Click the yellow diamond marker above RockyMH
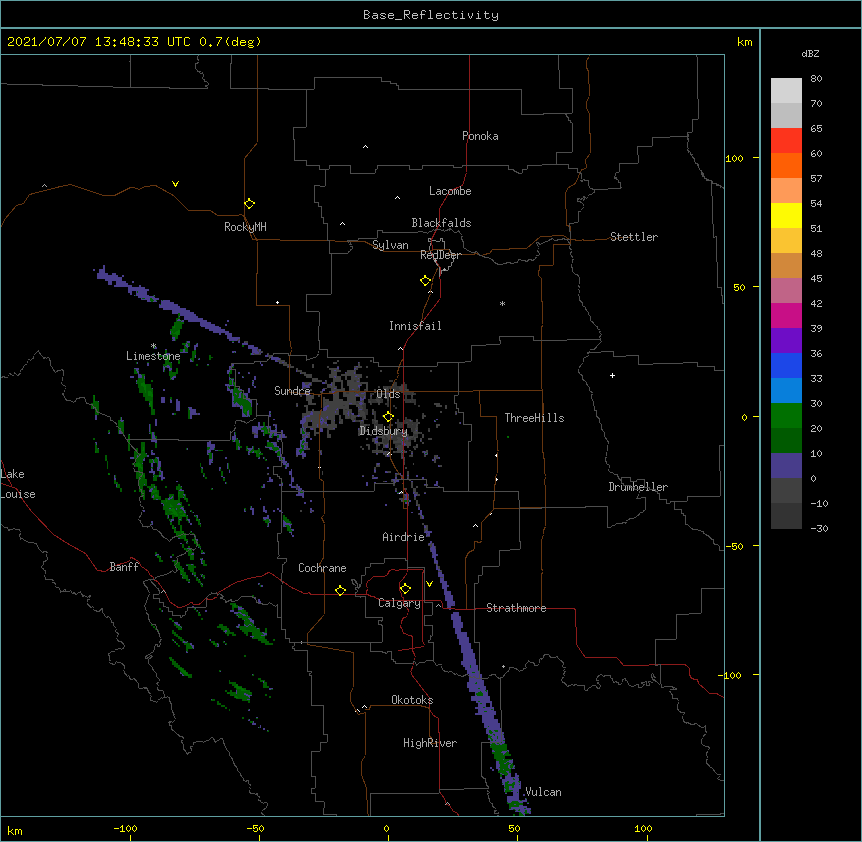 (x=250, y=204)
